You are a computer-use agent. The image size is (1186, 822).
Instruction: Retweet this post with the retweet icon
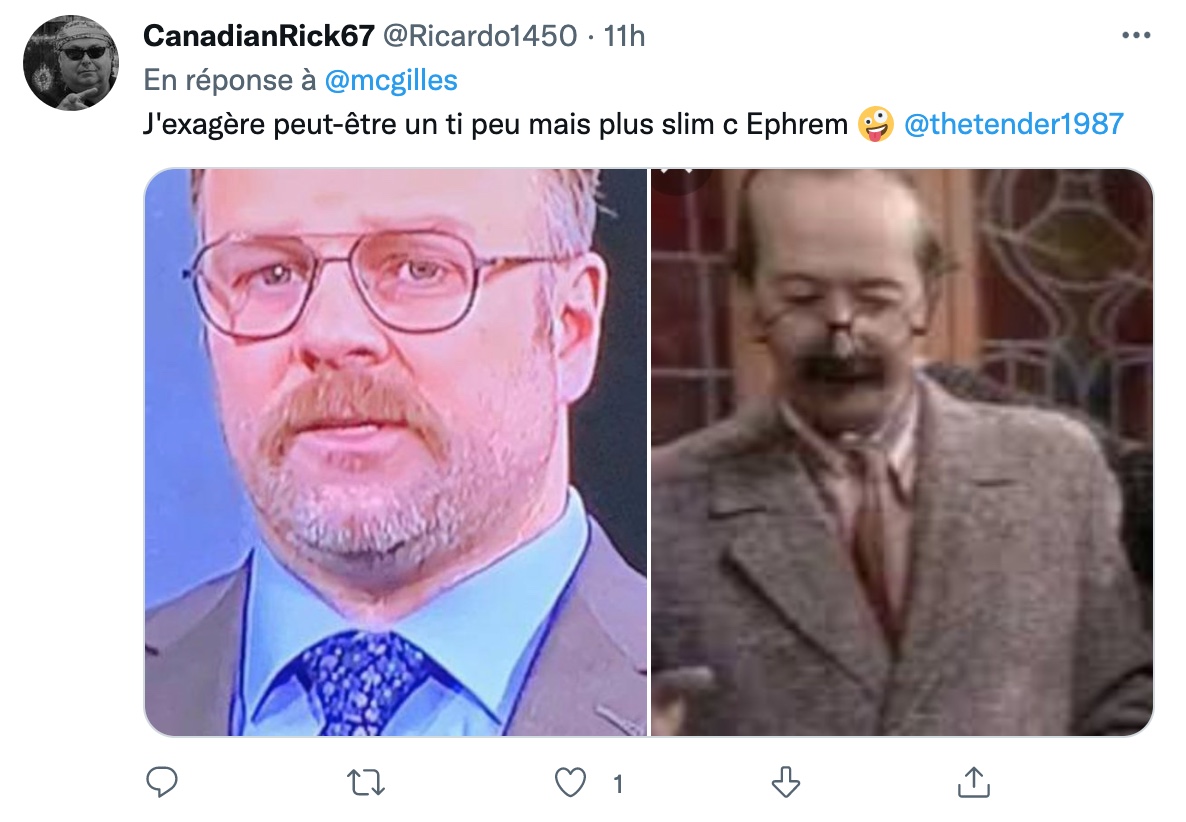(365, 783)
